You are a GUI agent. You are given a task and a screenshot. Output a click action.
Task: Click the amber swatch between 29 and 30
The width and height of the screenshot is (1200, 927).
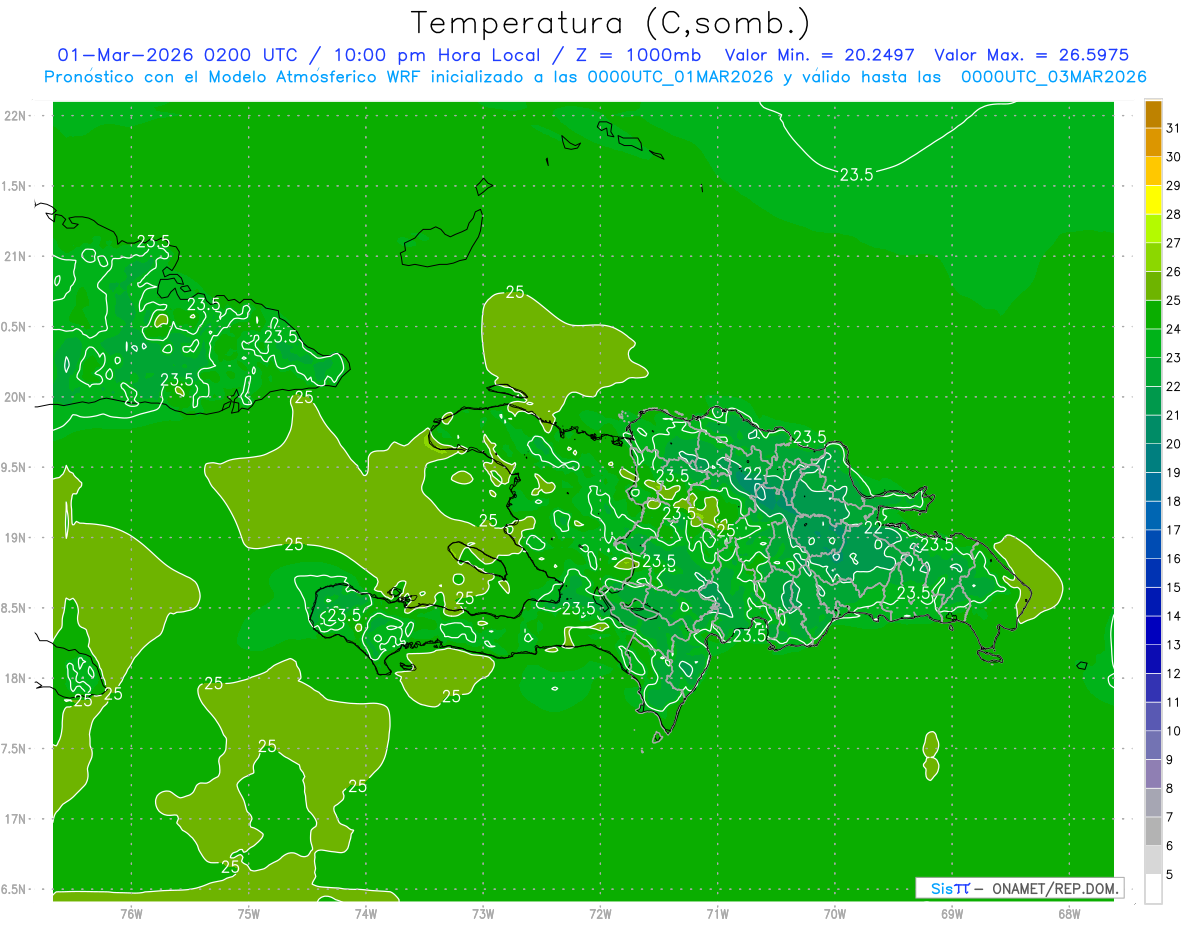click(1153, 171)
